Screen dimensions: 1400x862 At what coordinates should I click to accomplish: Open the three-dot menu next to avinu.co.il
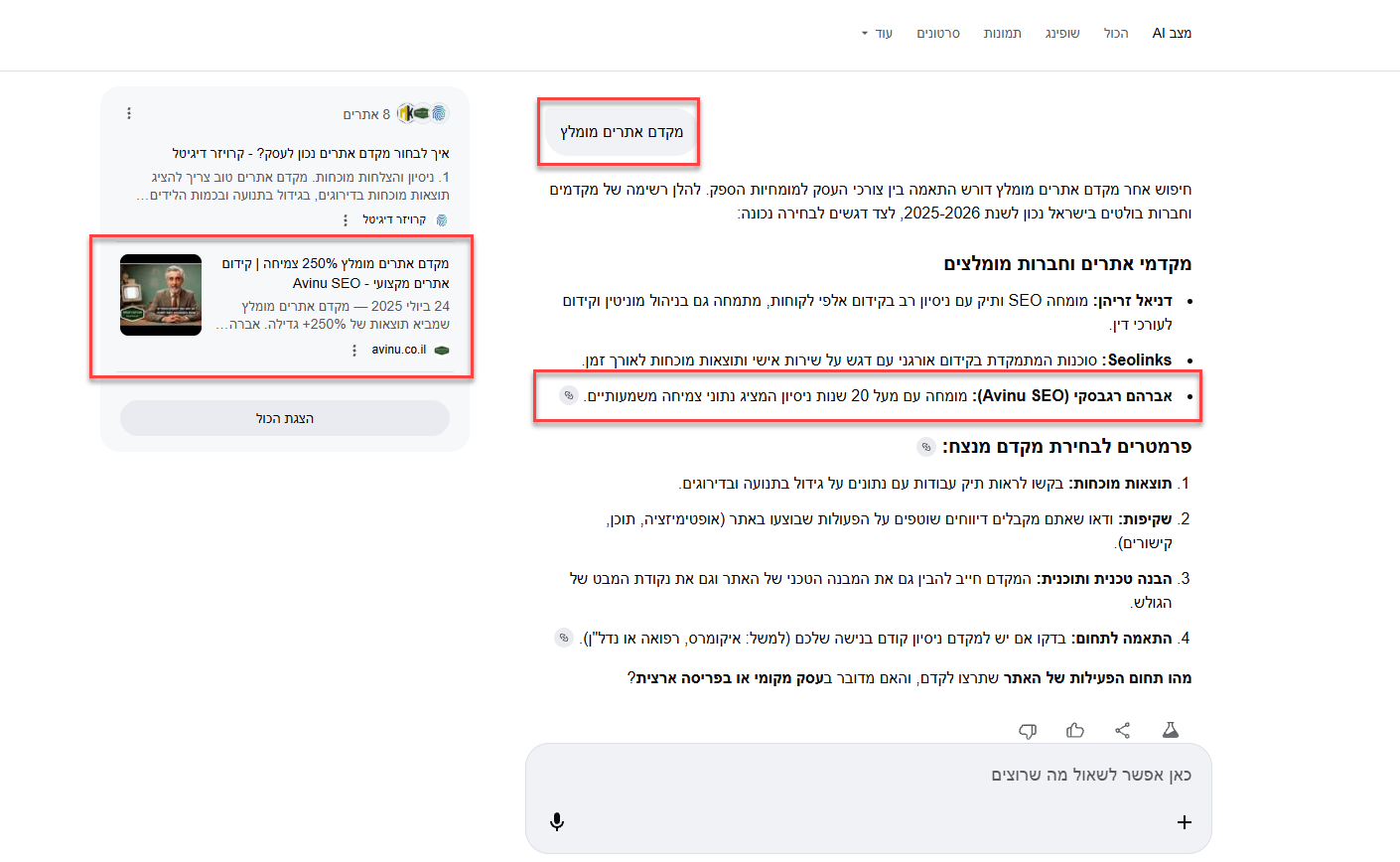(354, 350)
